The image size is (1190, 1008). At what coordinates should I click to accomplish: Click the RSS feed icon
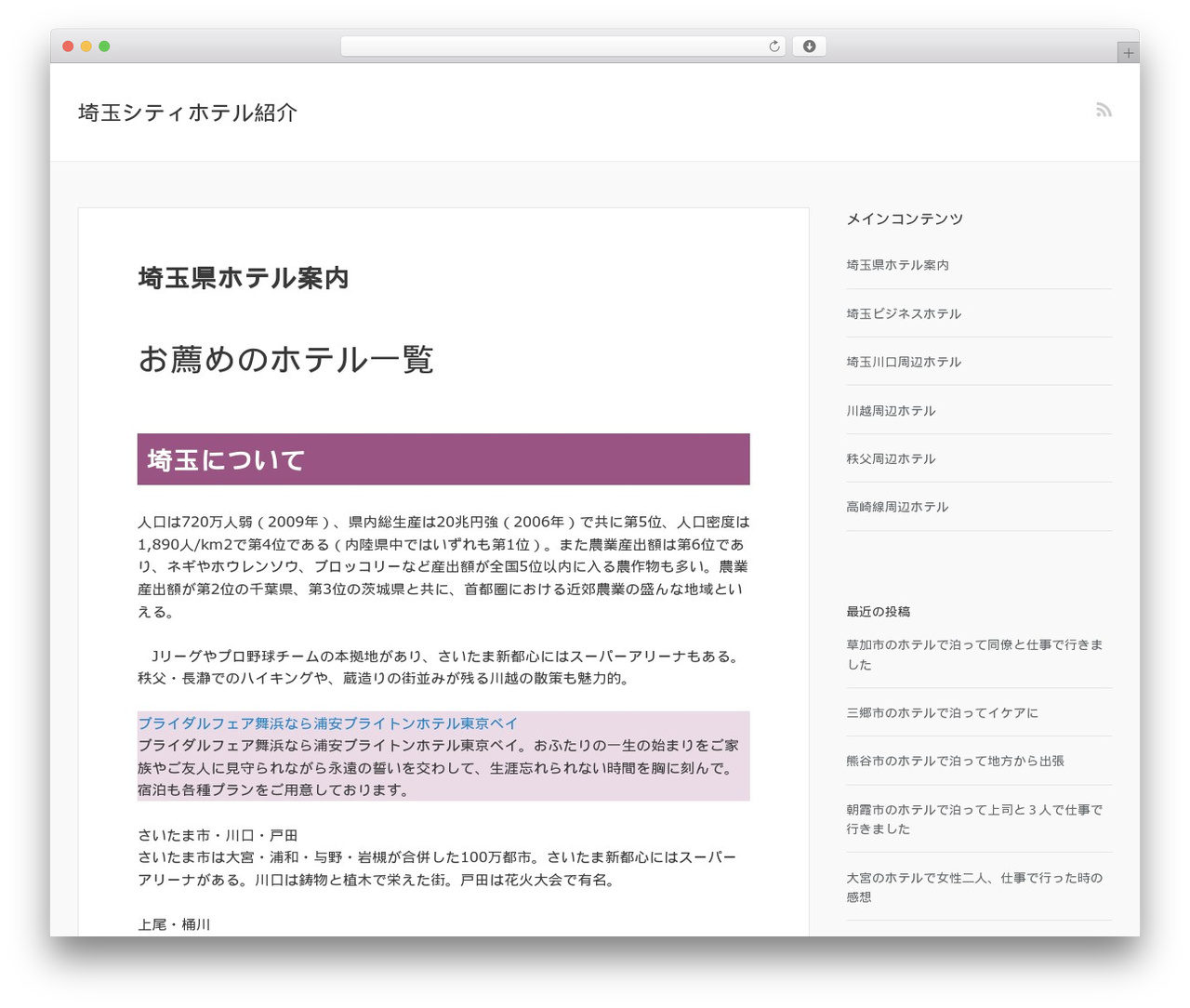tap(1104, 110)
